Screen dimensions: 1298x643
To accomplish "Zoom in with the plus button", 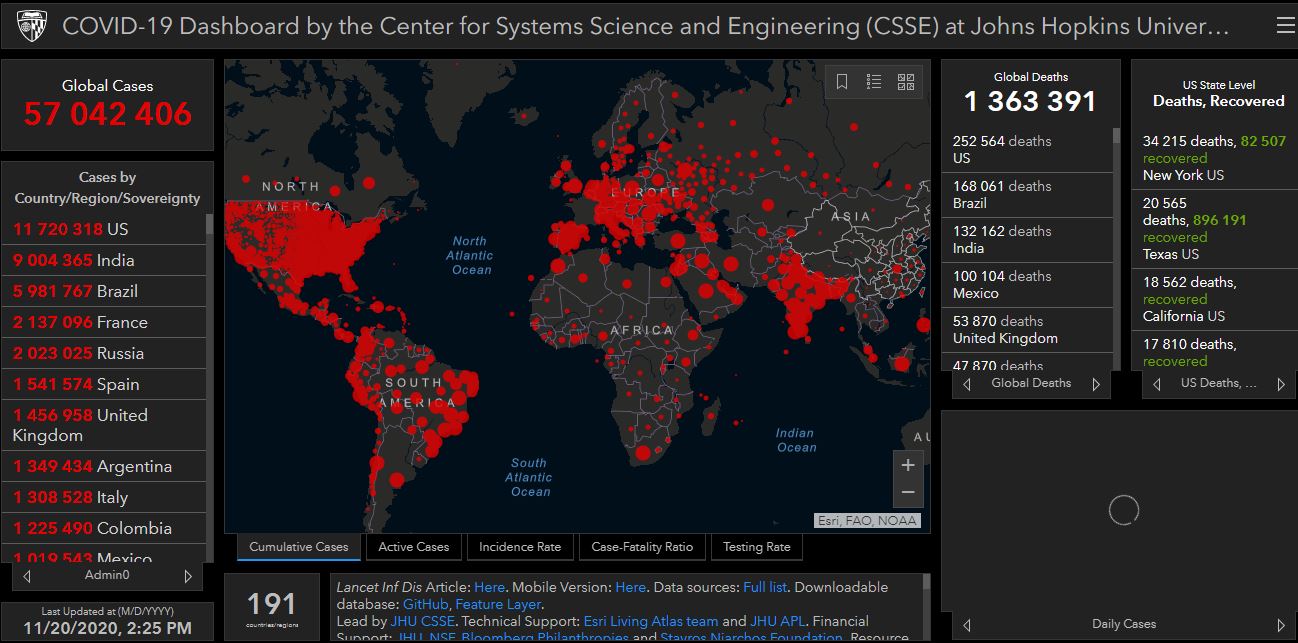I will click(x=907, y=465).
